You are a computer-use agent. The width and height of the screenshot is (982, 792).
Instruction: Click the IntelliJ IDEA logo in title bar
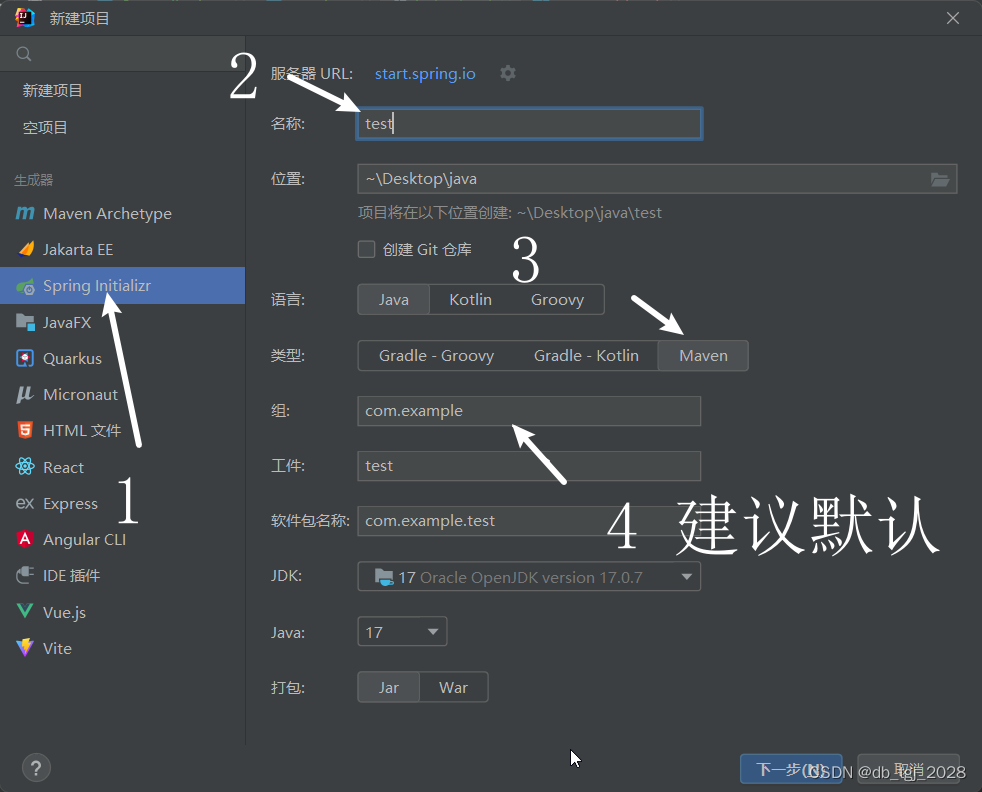point(24,18)
